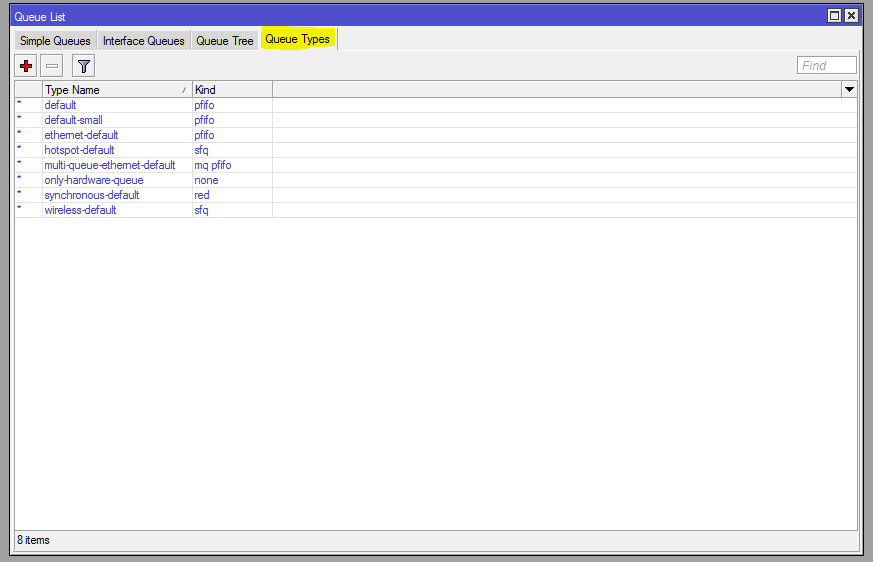Sort by the Kind column header
Screen dimensions: 873x562
(x=231, y=90)
